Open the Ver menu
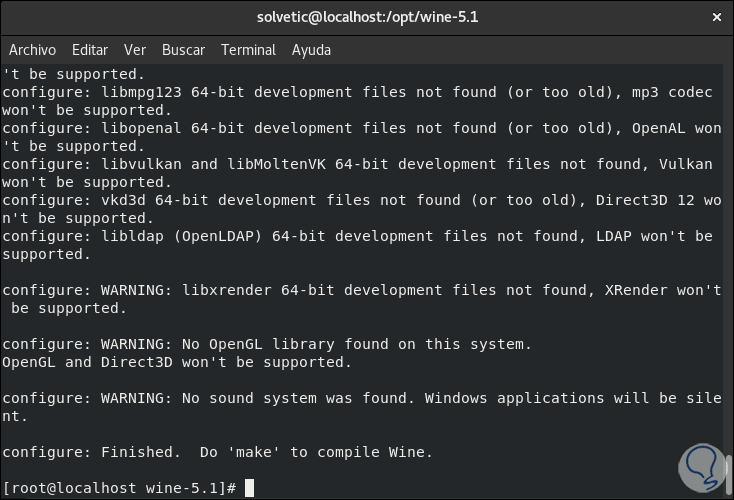Screen dimensions: 734x500 coord(135,50)
